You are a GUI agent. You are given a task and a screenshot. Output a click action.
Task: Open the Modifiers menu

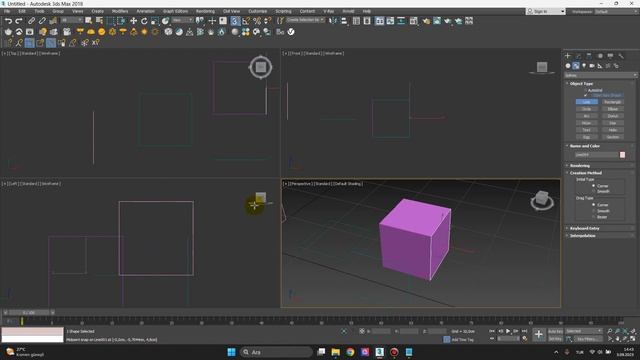coord(120,11)
